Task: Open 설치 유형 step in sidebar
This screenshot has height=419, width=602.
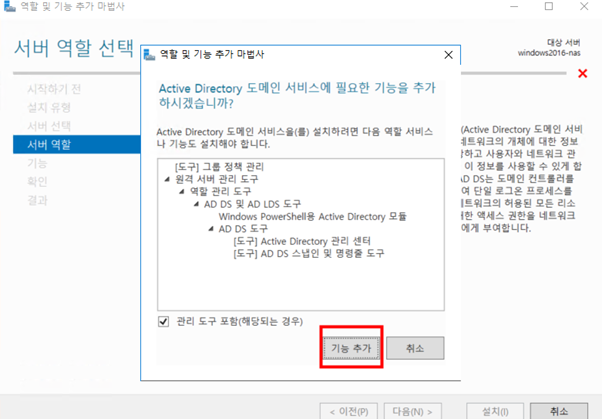Action: (49, 108)
